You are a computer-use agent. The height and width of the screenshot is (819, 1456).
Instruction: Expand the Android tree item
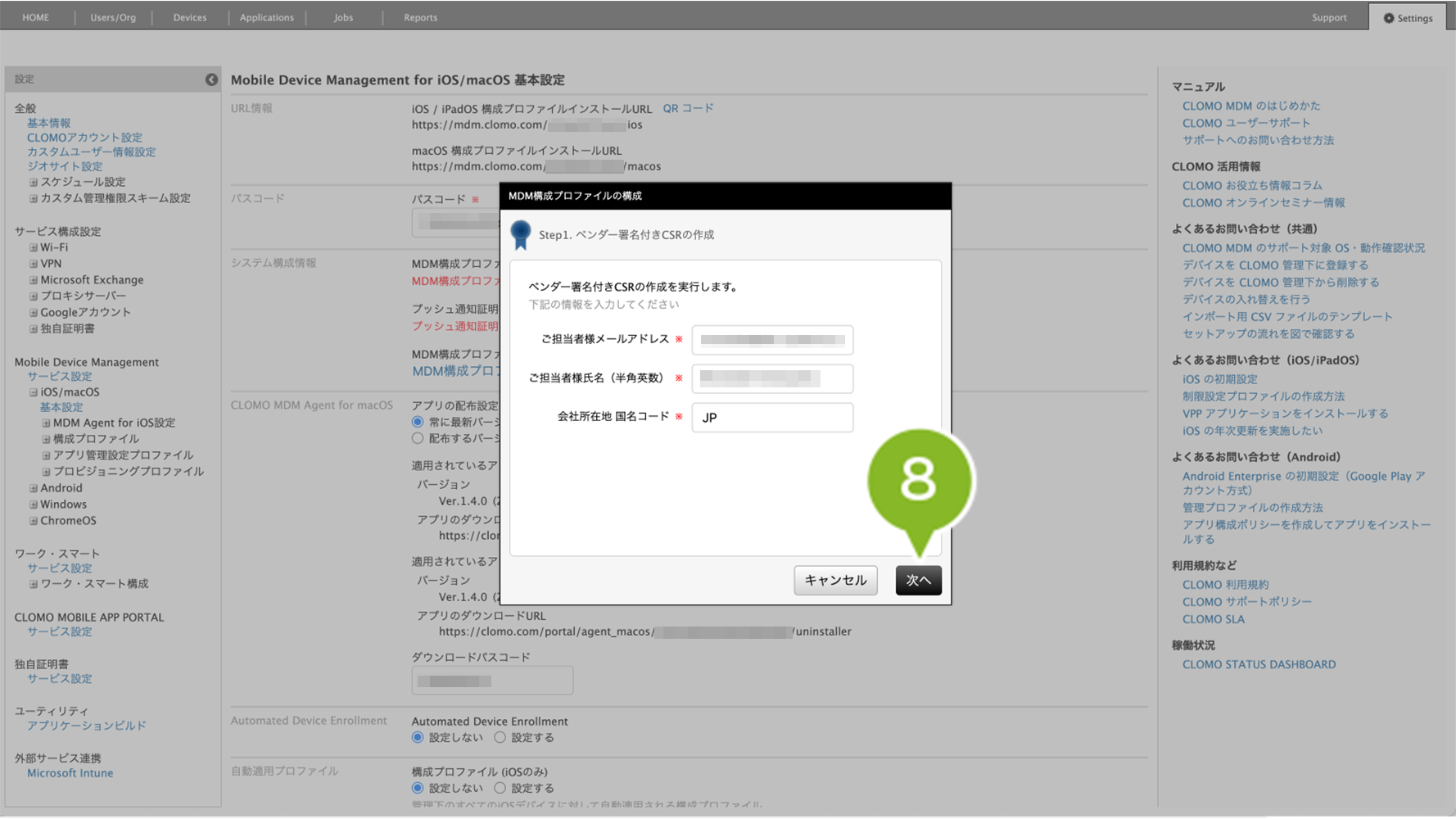tap(34, 488)
